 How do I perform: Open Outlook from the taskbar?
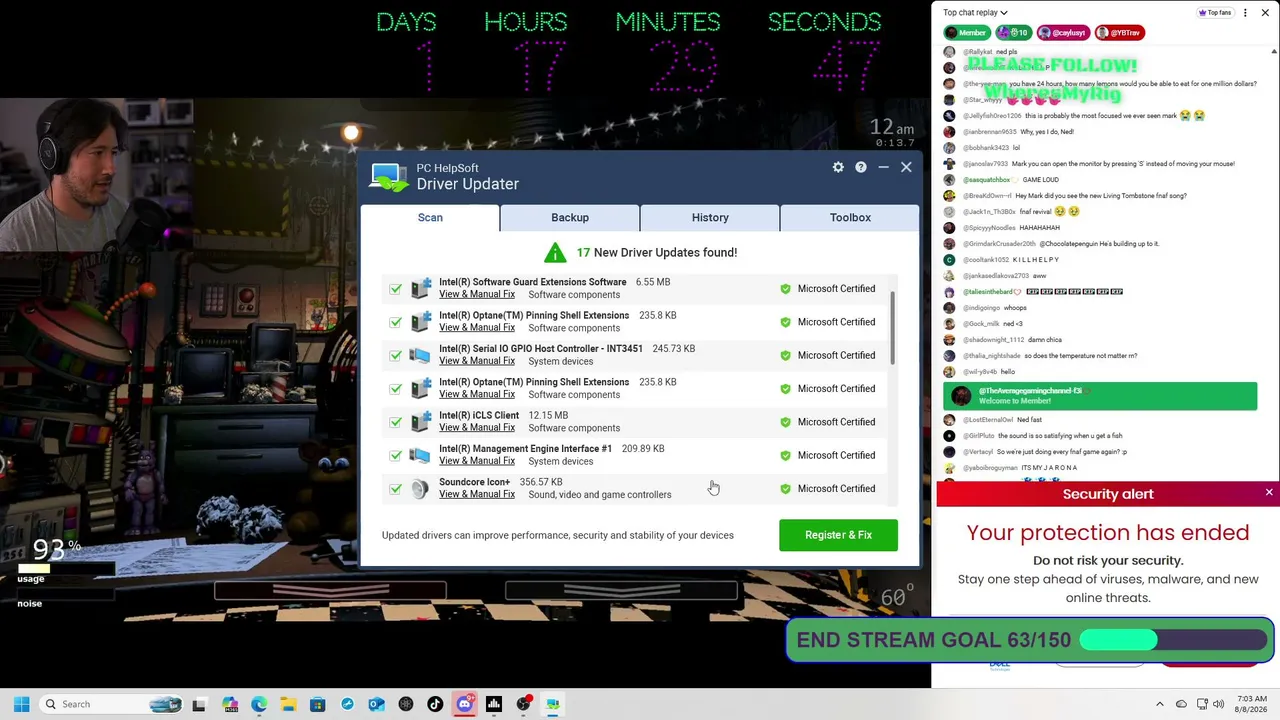pyautogui.click(x=376, y=704)
